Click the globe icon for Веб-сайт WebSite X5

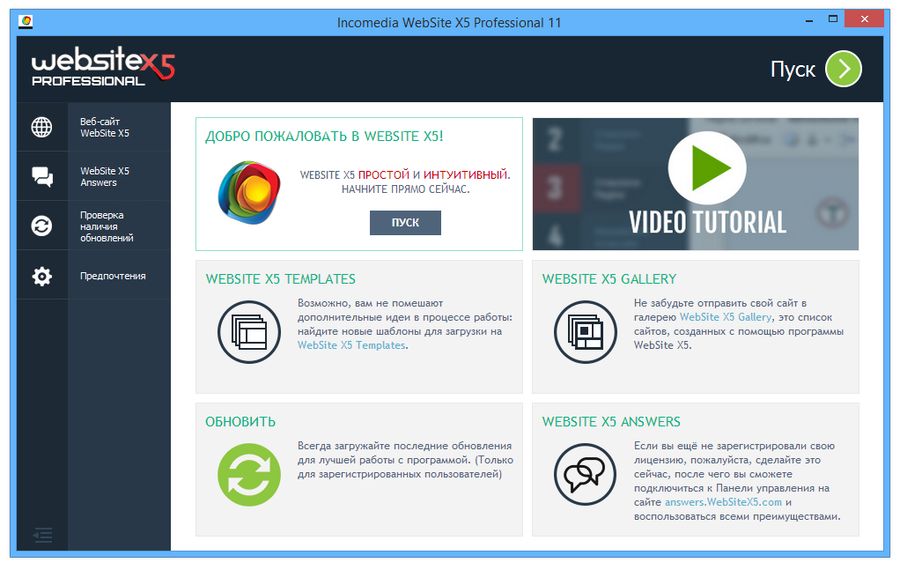[42, 127]
